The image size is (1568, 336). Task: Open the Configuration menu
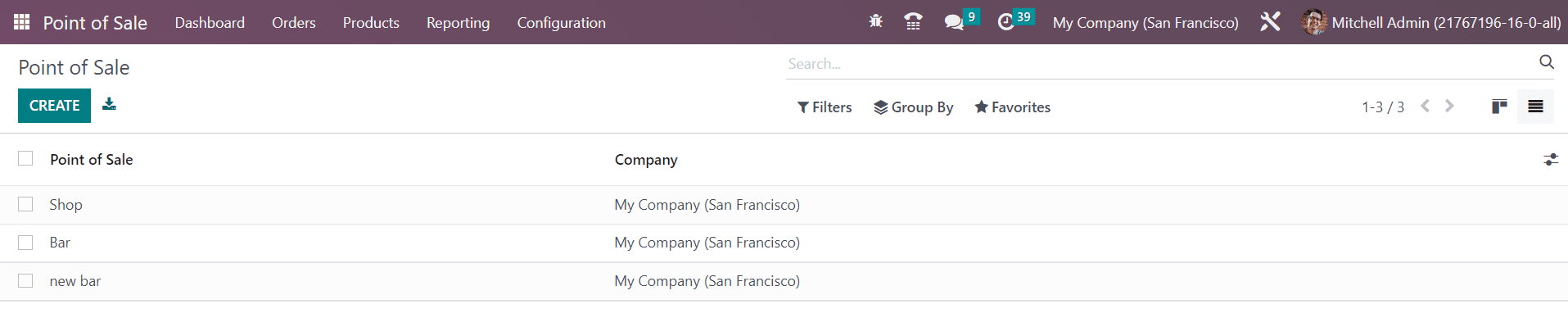pos(561,23)
